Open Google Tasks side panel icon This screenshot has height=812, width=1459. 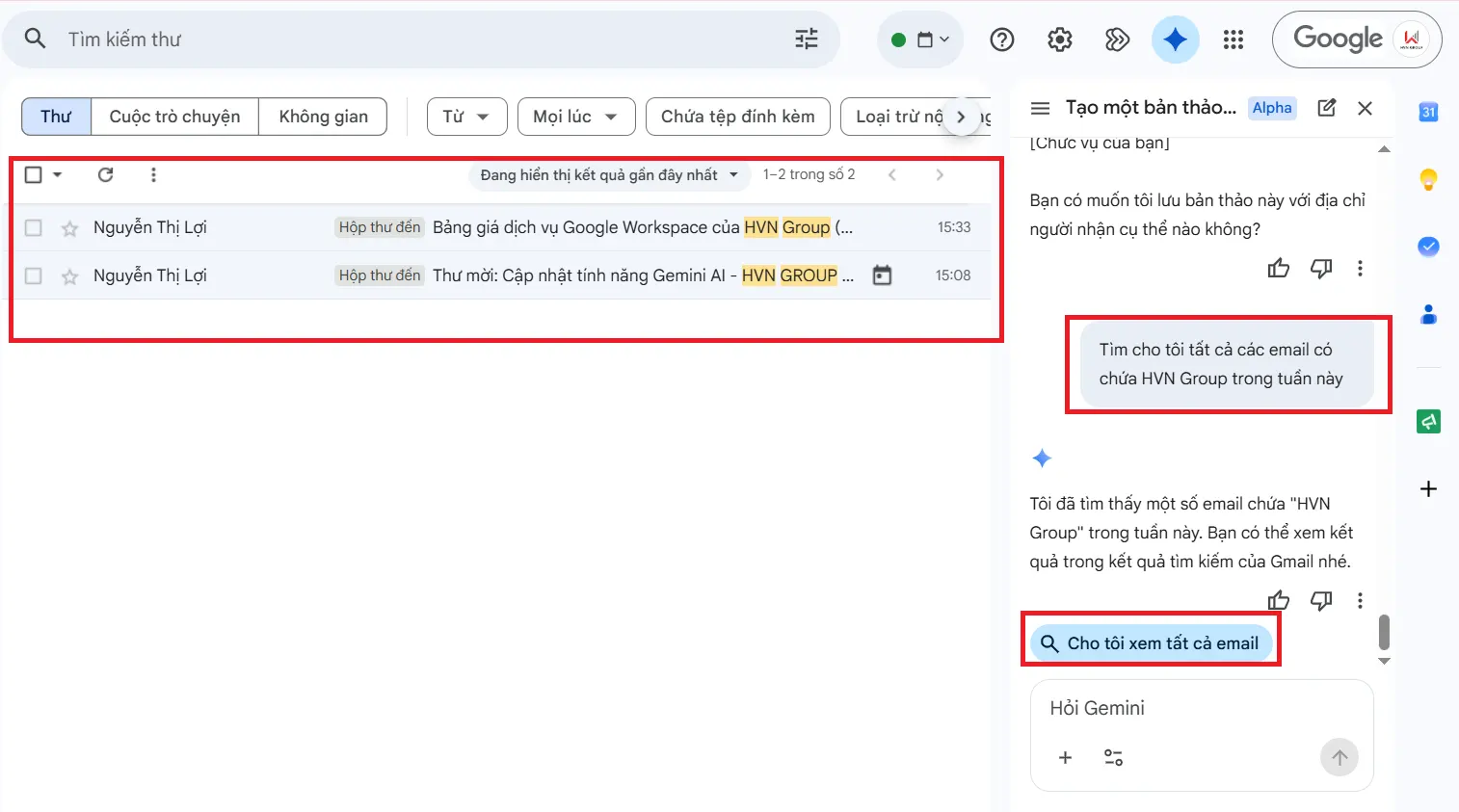[x=1428, y=247]
